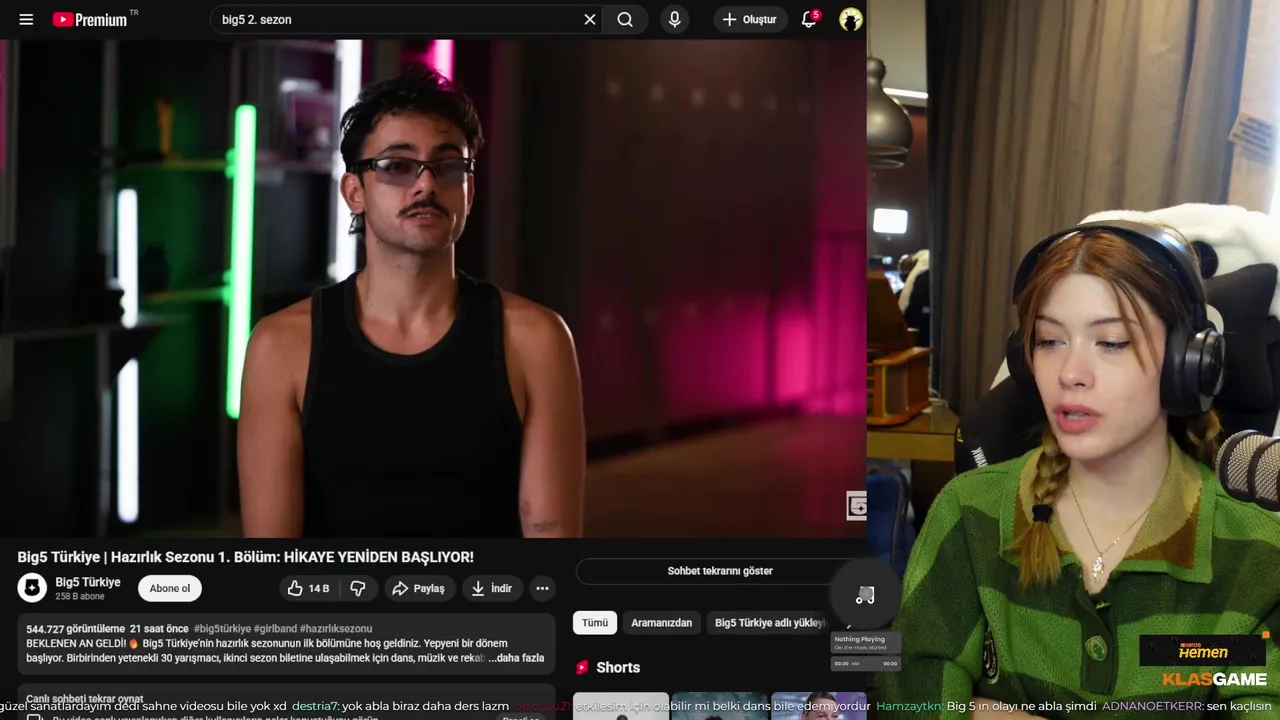
Task: Open the #girlband hashtag
Action: pos(275,629)
